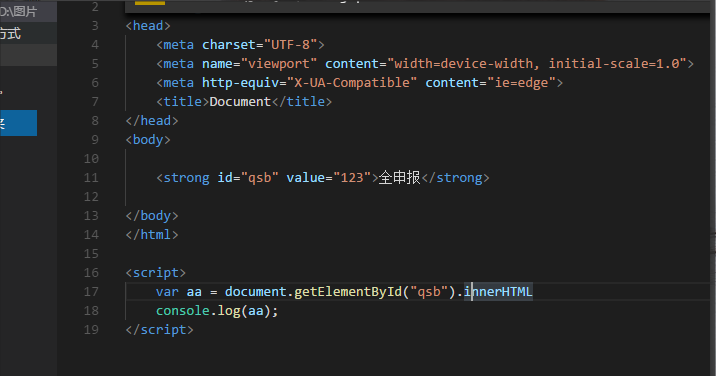Screen dimensions: 716x376
Task: Click the Document text inside the title tag
Action: (x=240, y=101)
